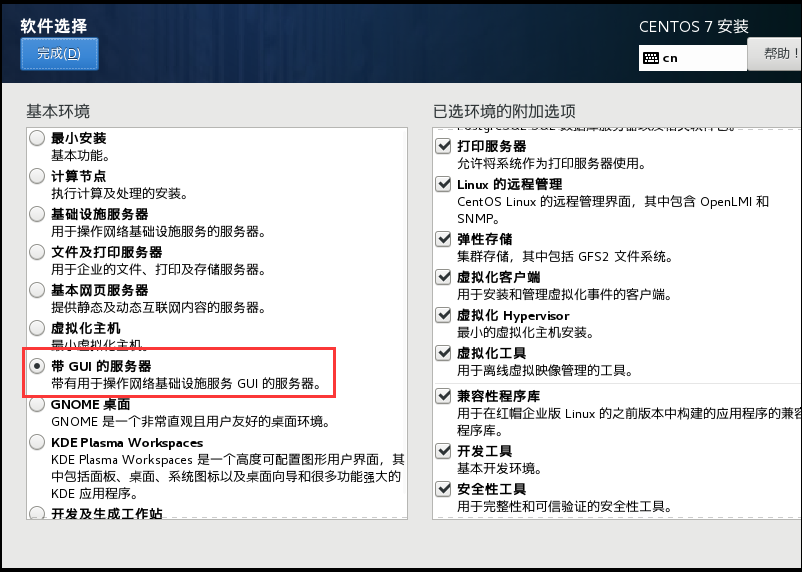Viewport: 802px width, 572px height.
Task: Click the keyboard layout icon beside cn
Action: (651, 58)
